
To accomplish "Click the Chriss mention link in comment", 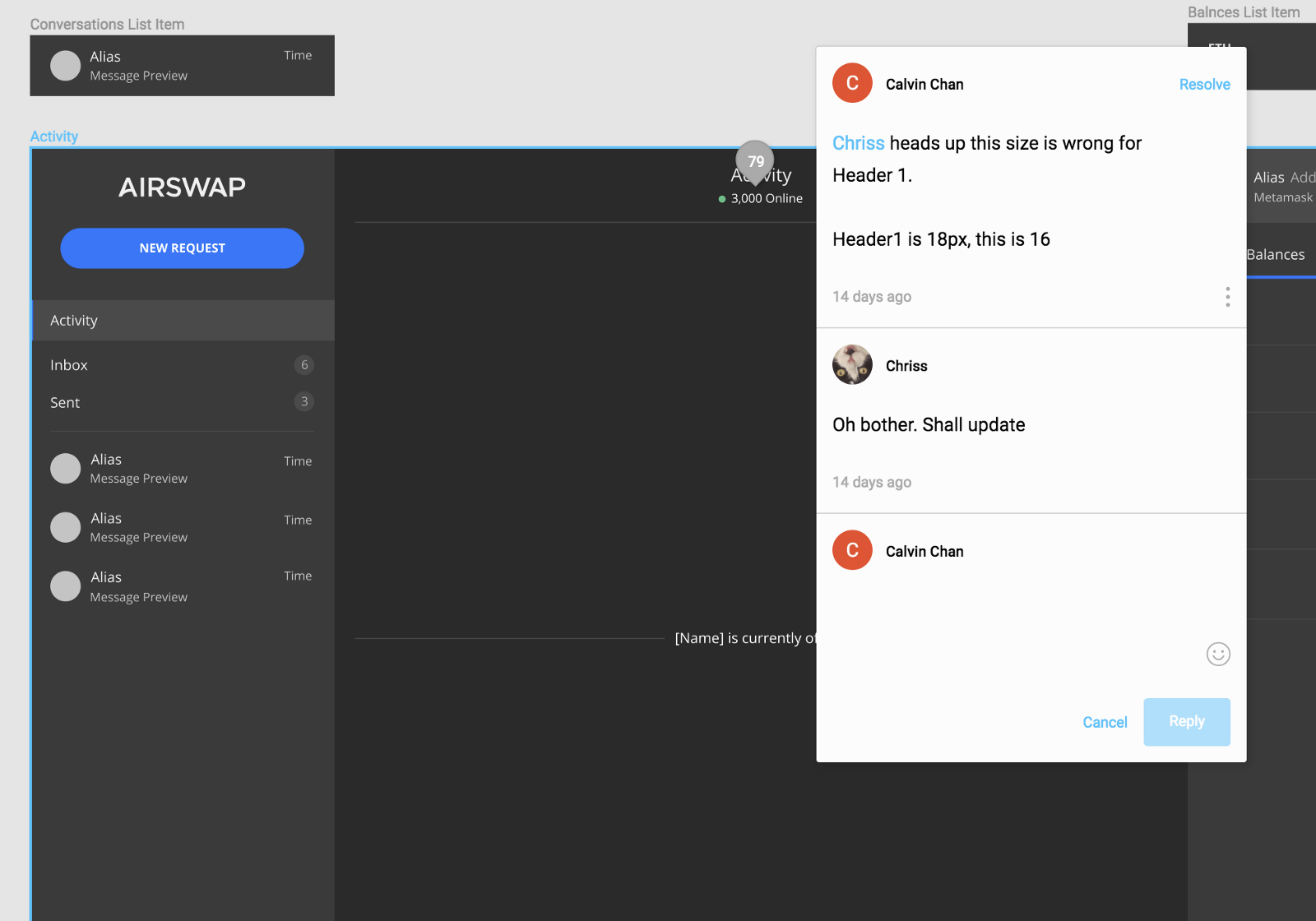I will pos(858,143).
